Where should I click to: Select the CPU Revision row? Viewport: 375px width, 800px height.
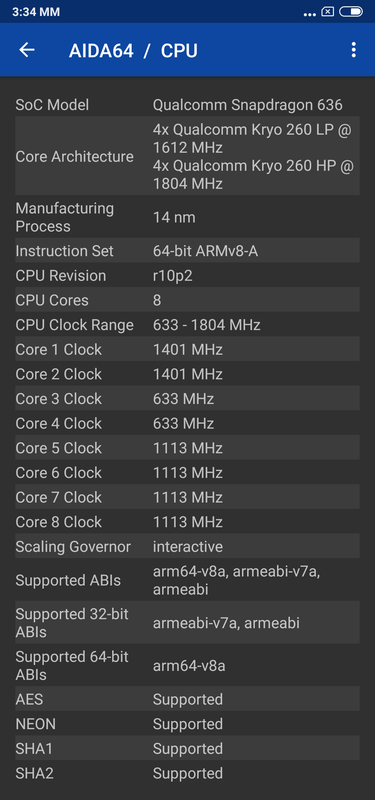187,276
